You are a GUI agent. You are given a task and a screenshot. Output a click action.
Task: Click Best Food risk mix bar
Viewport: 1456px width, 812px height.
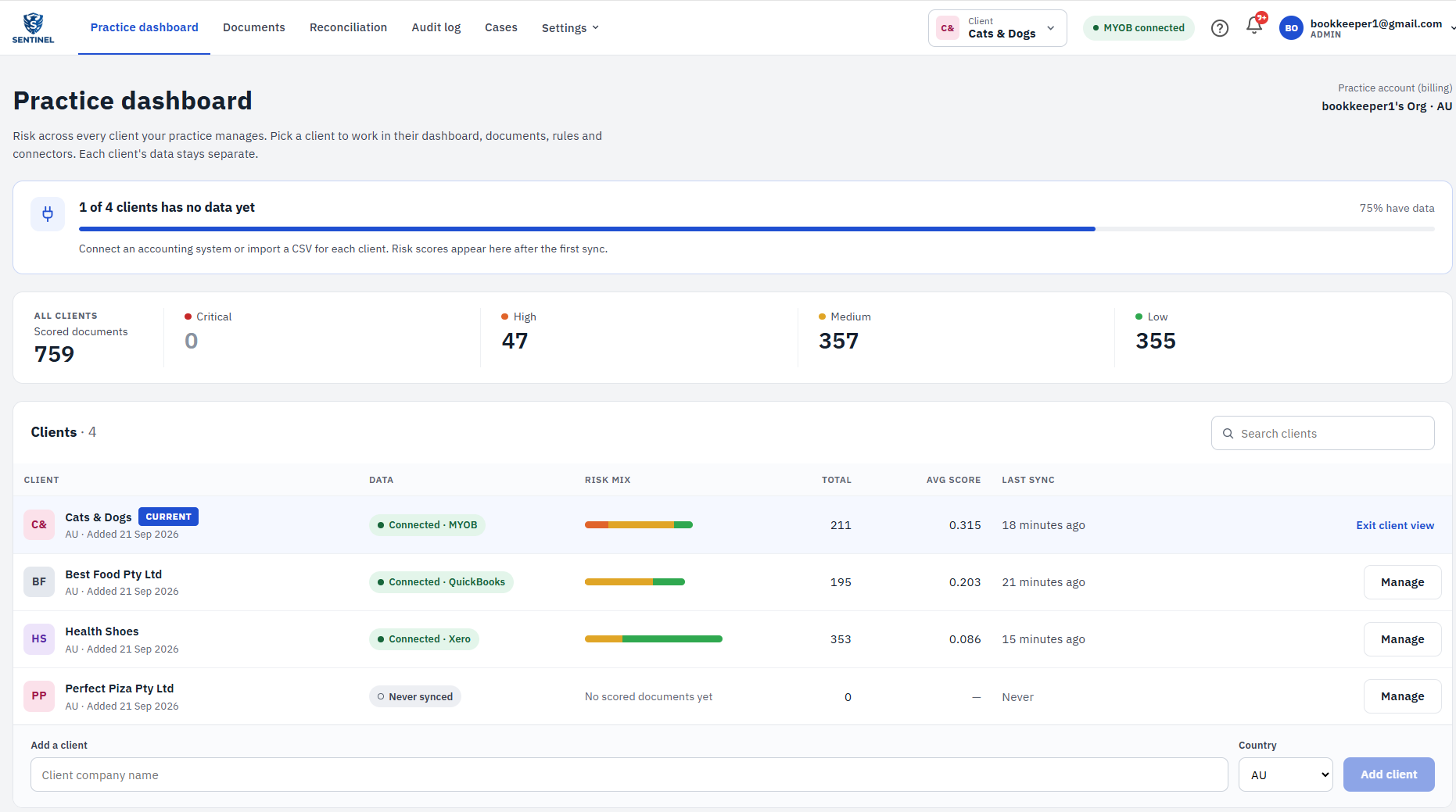pos(635,582)
